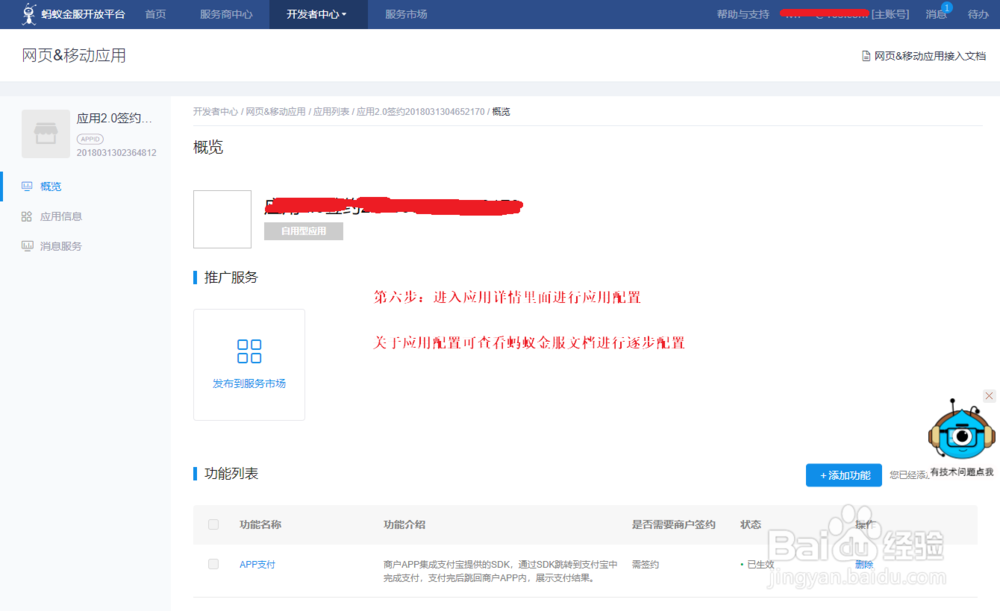This screenshot has height=611, width=1000.
Task: Click the +添加功能 button
Action: point(844,475)
